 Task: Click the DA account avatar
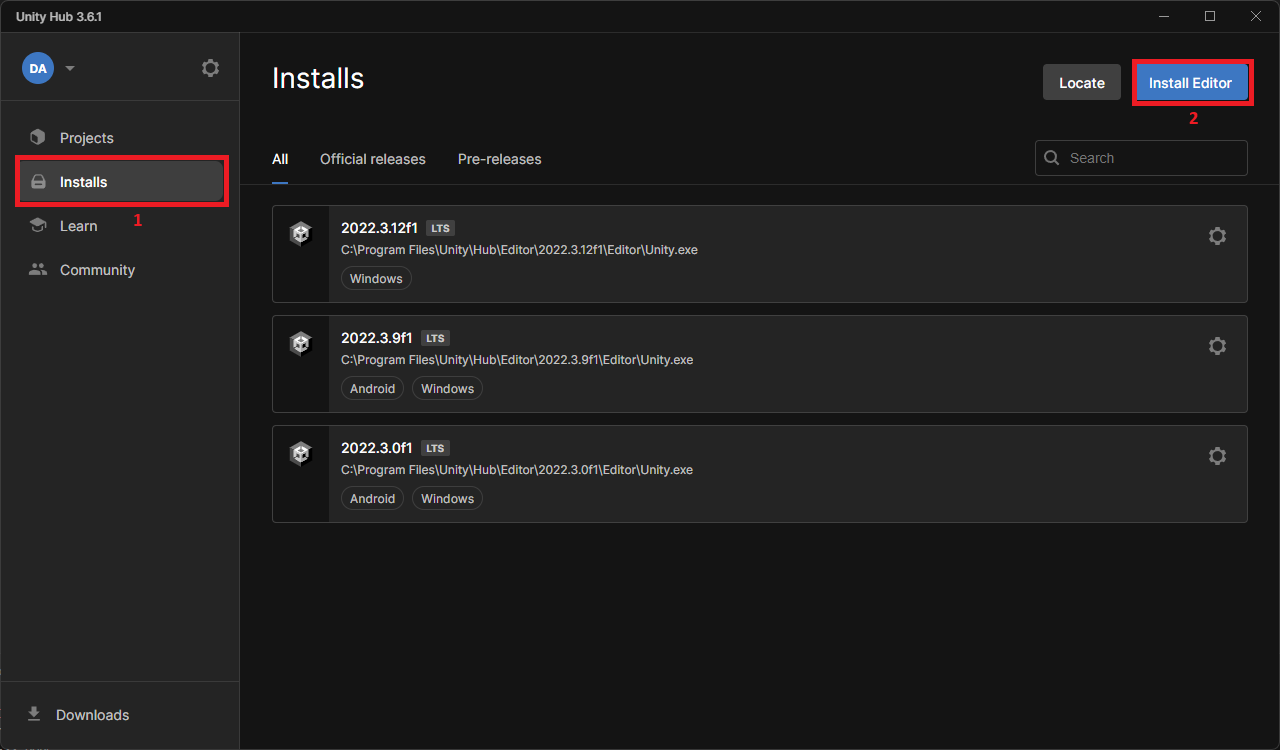38,67
